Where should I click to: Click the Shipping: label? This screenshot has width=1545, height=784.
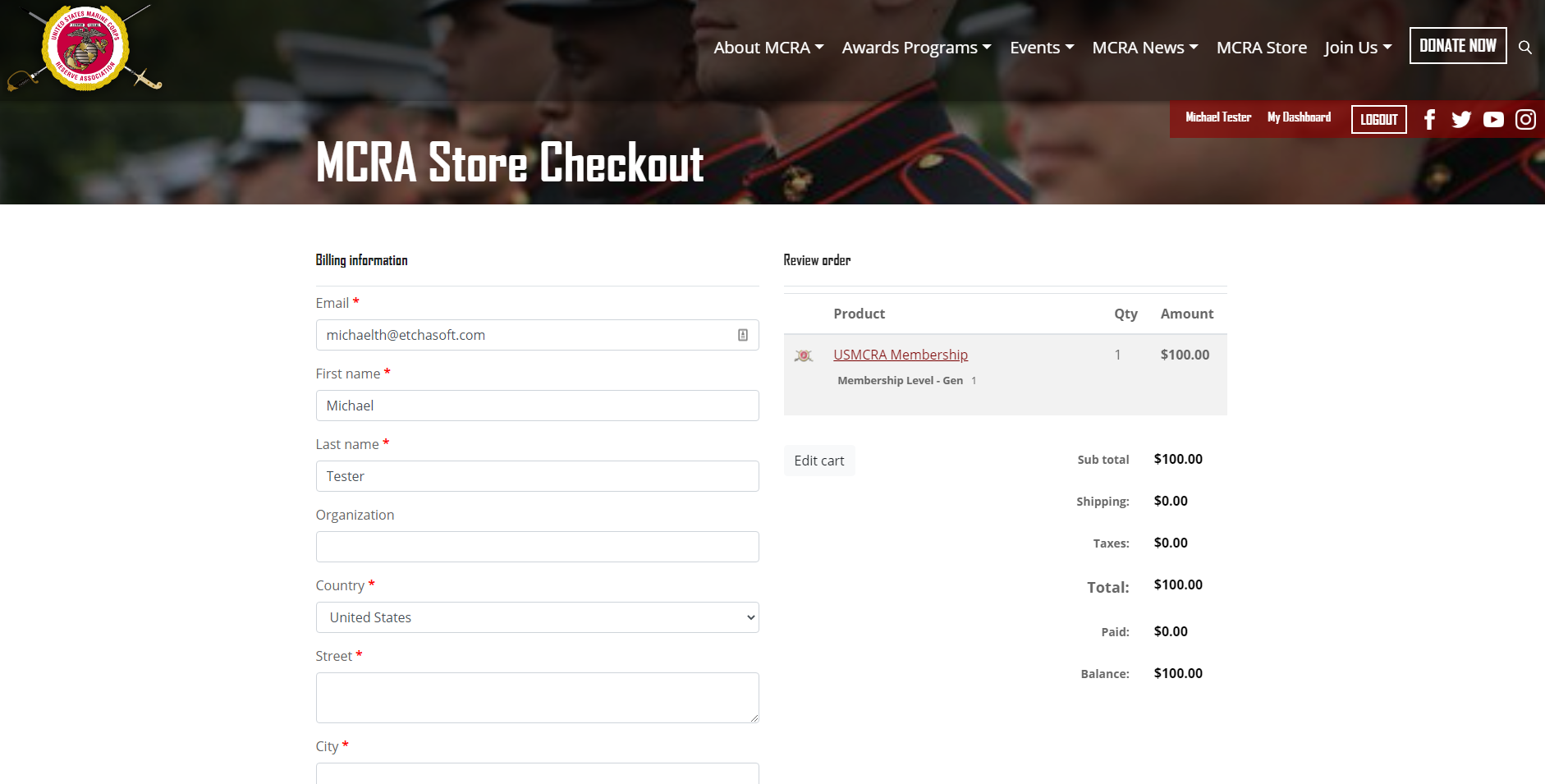(x=1103, y=502)
